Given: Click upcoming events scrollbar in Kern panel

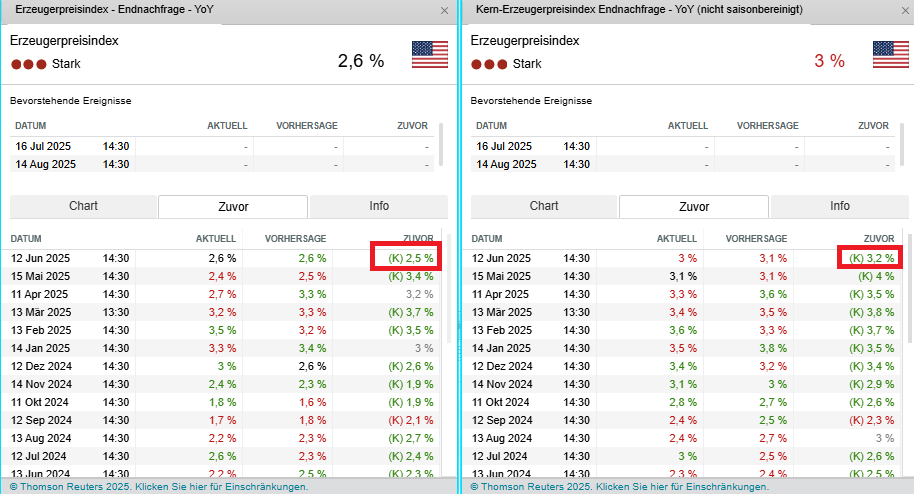Looking at the screenshot, I should (902, 144).
